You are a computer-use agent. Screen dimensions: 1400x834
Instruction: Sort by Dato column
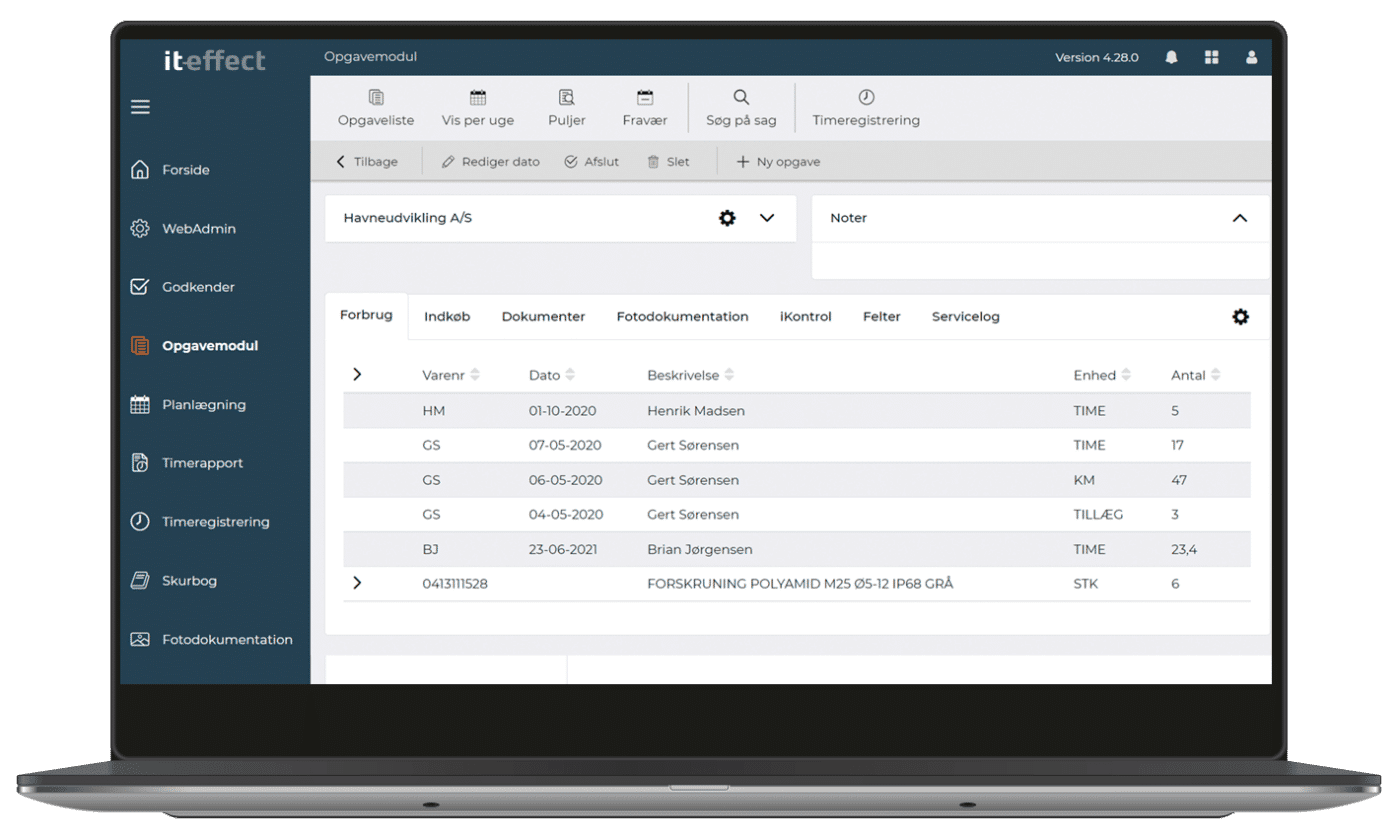tap(552, 375)
